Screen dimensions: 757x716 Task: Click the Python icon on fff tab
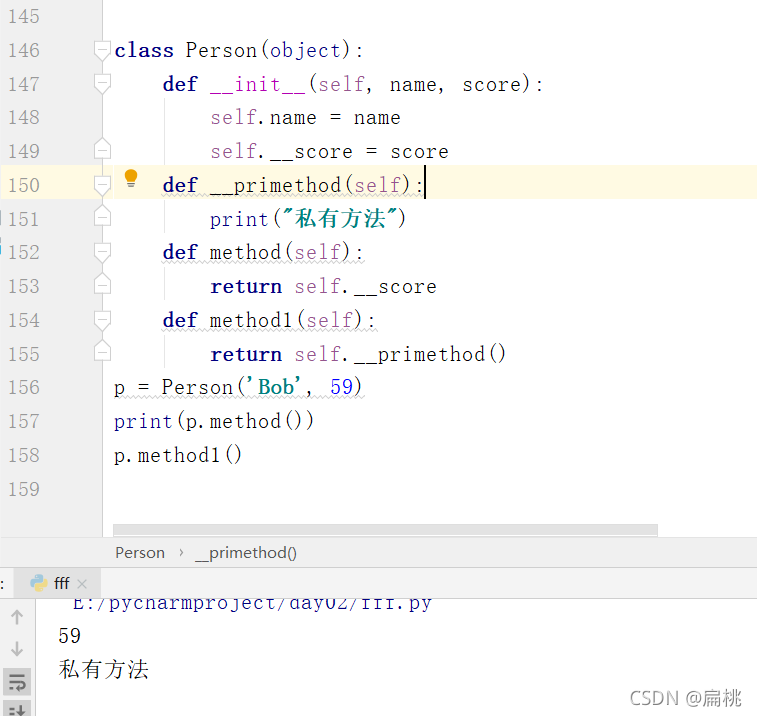[39, 583]
